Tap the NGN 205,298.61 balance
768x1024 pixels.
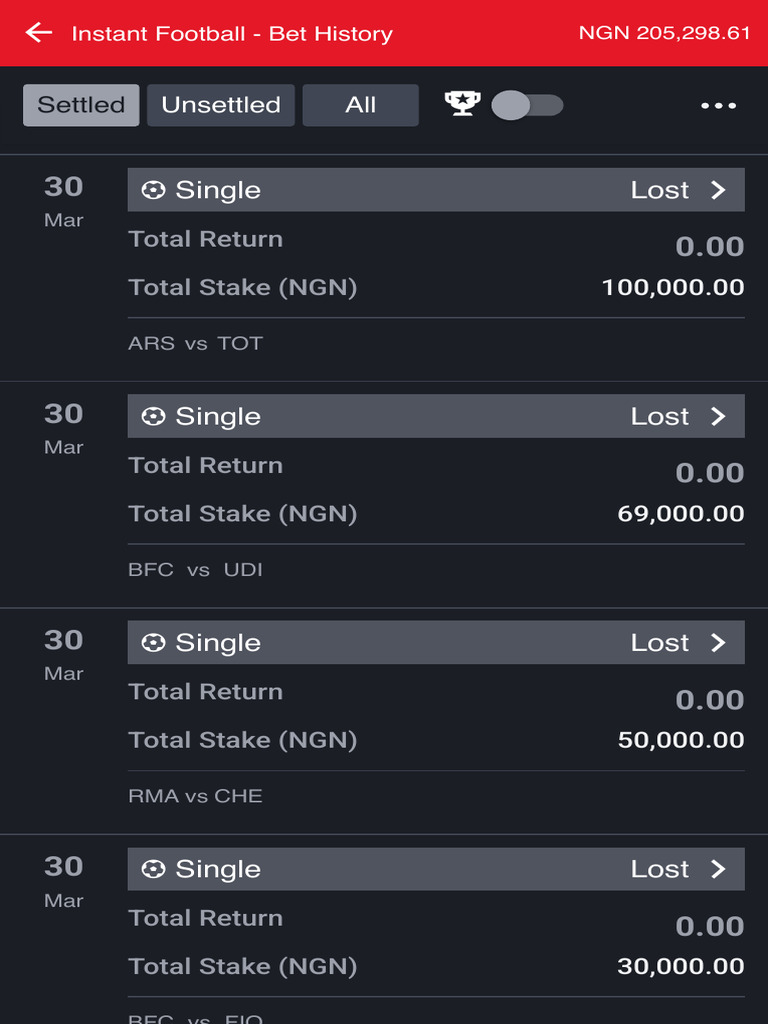tap(664, 33)
